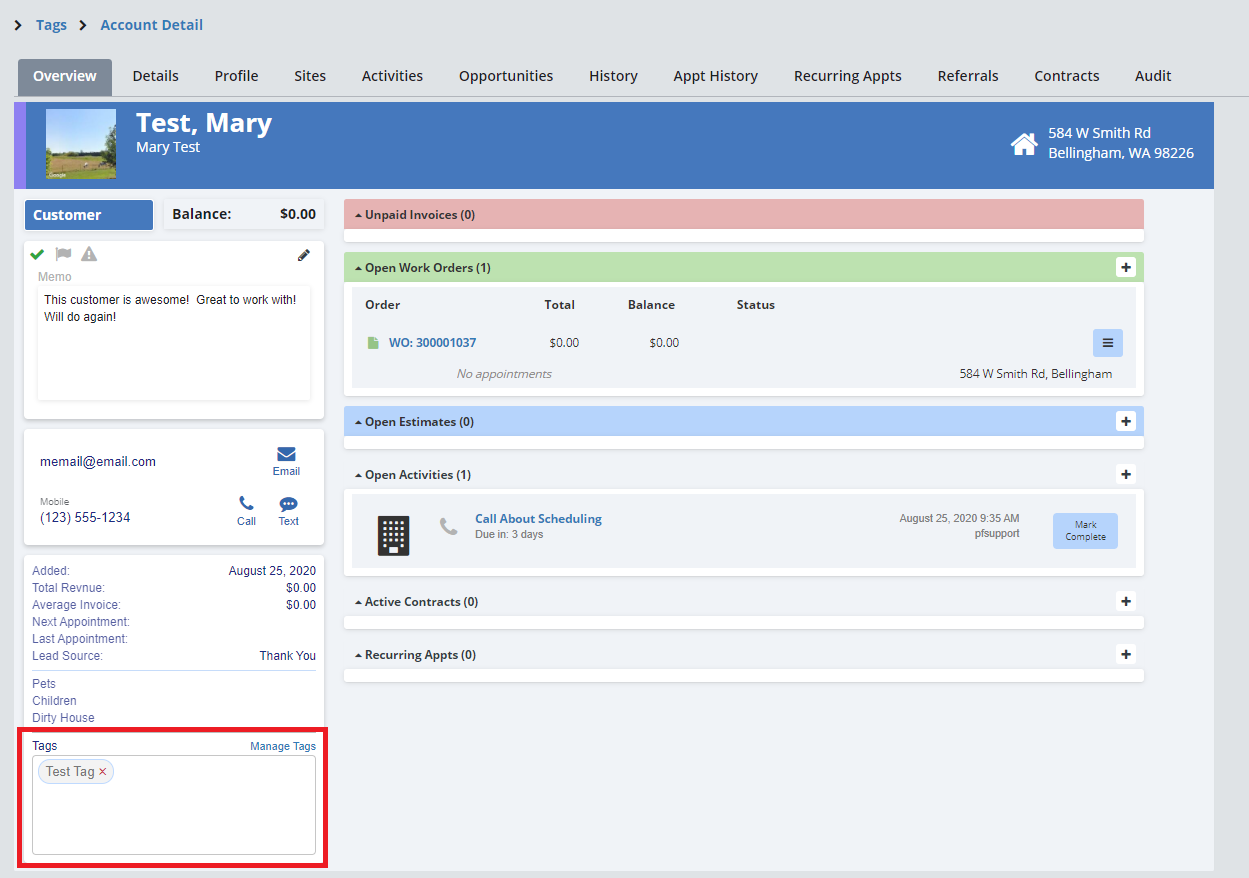Click the customer property photo thumbnail

(81, 145)
